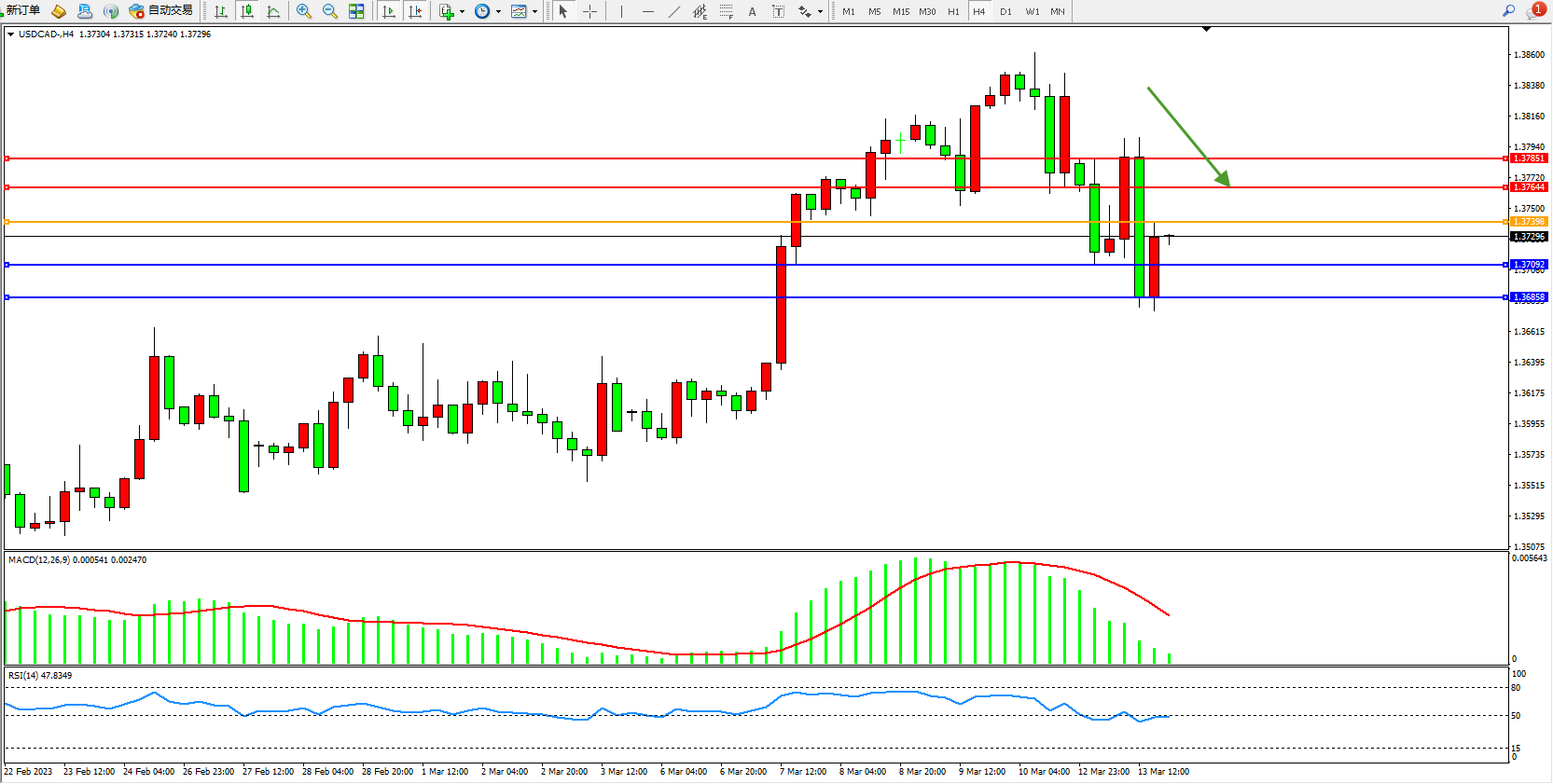Select the vertical line drawing tool
This screenshot has height=784, width=1553.
621,11
